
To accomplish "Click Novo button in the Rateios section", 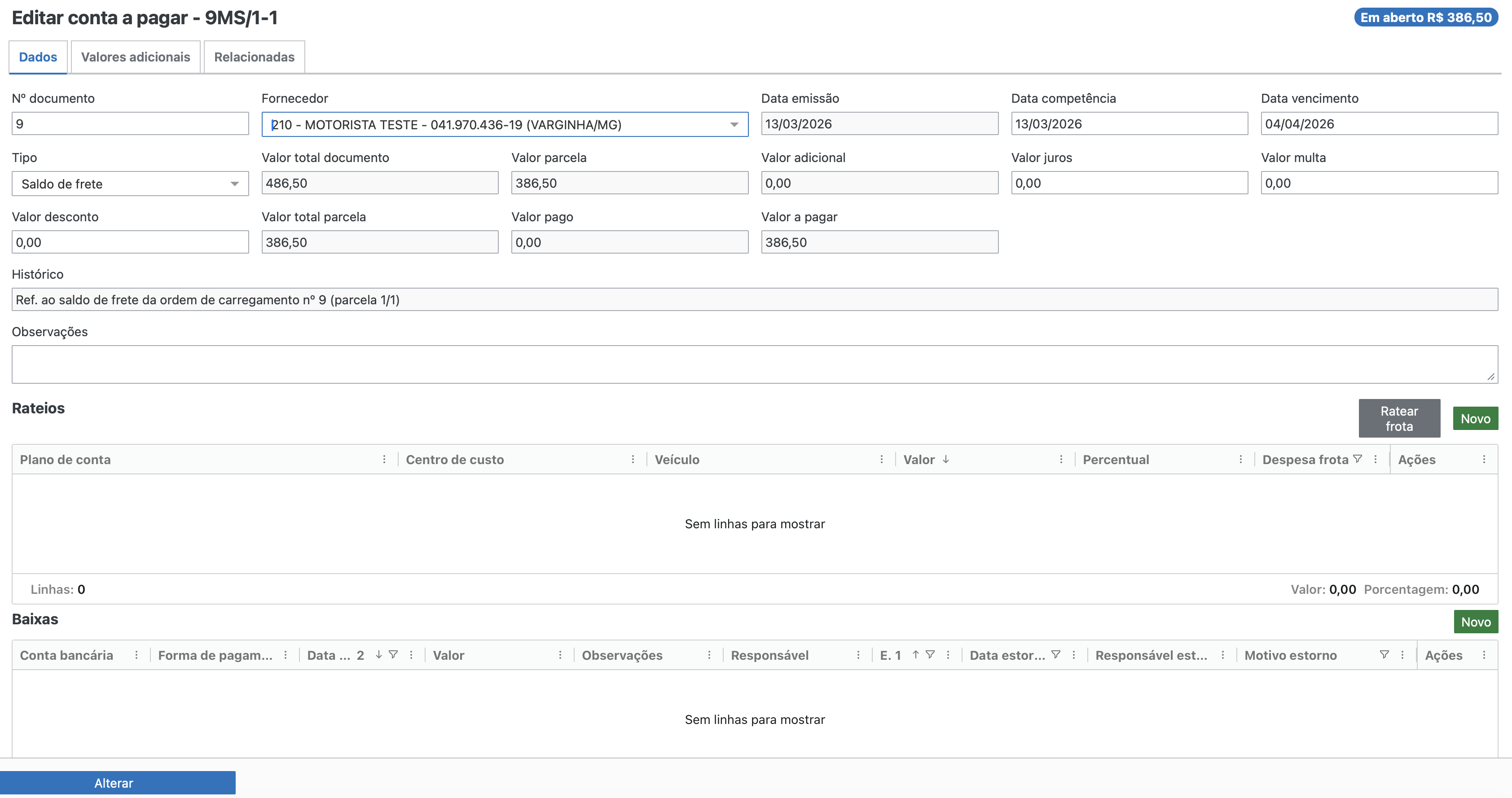I will (1475, 418).
